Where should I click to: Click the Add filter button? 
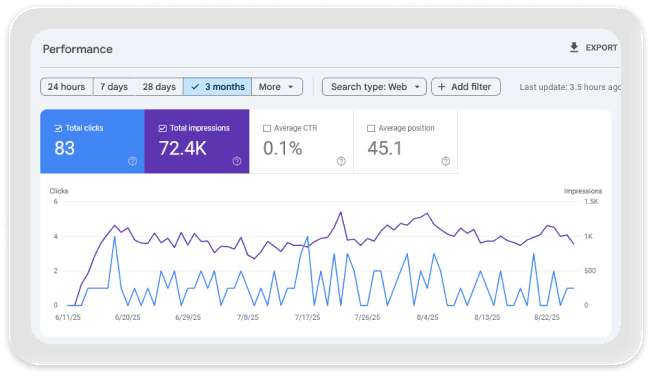[466, 87]
